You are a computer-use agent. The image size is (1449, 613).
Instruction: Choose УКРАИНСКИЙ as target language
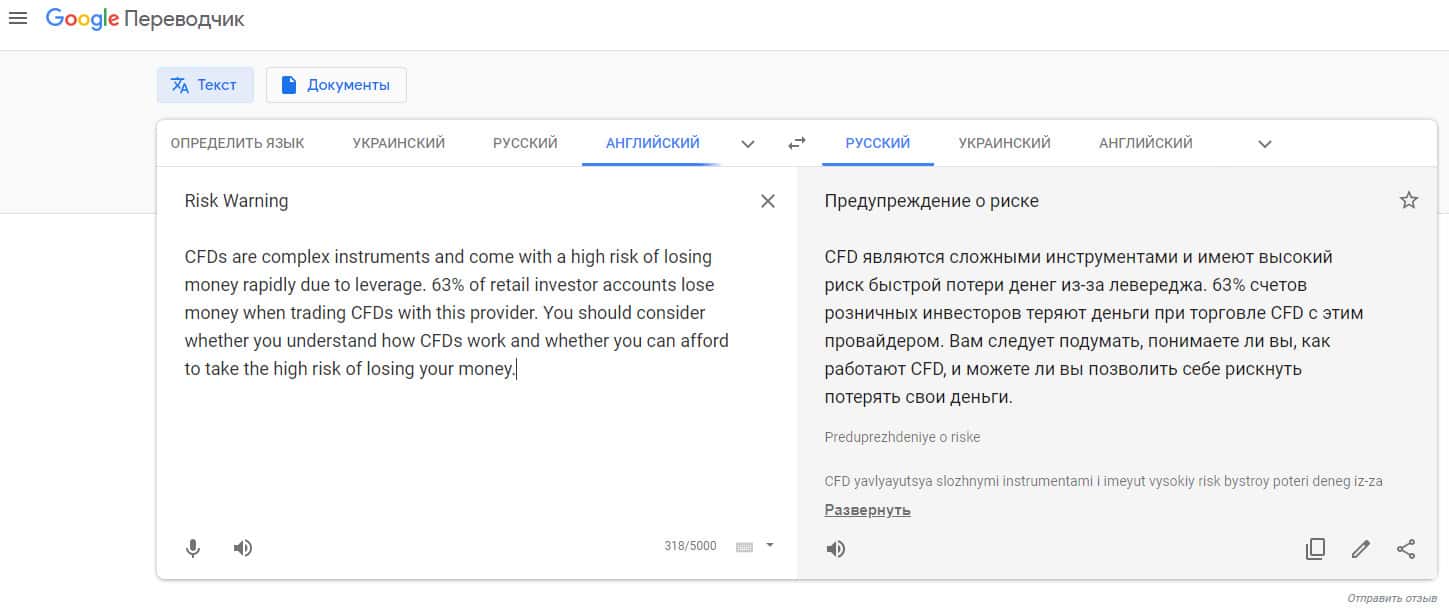point(1004,143)
